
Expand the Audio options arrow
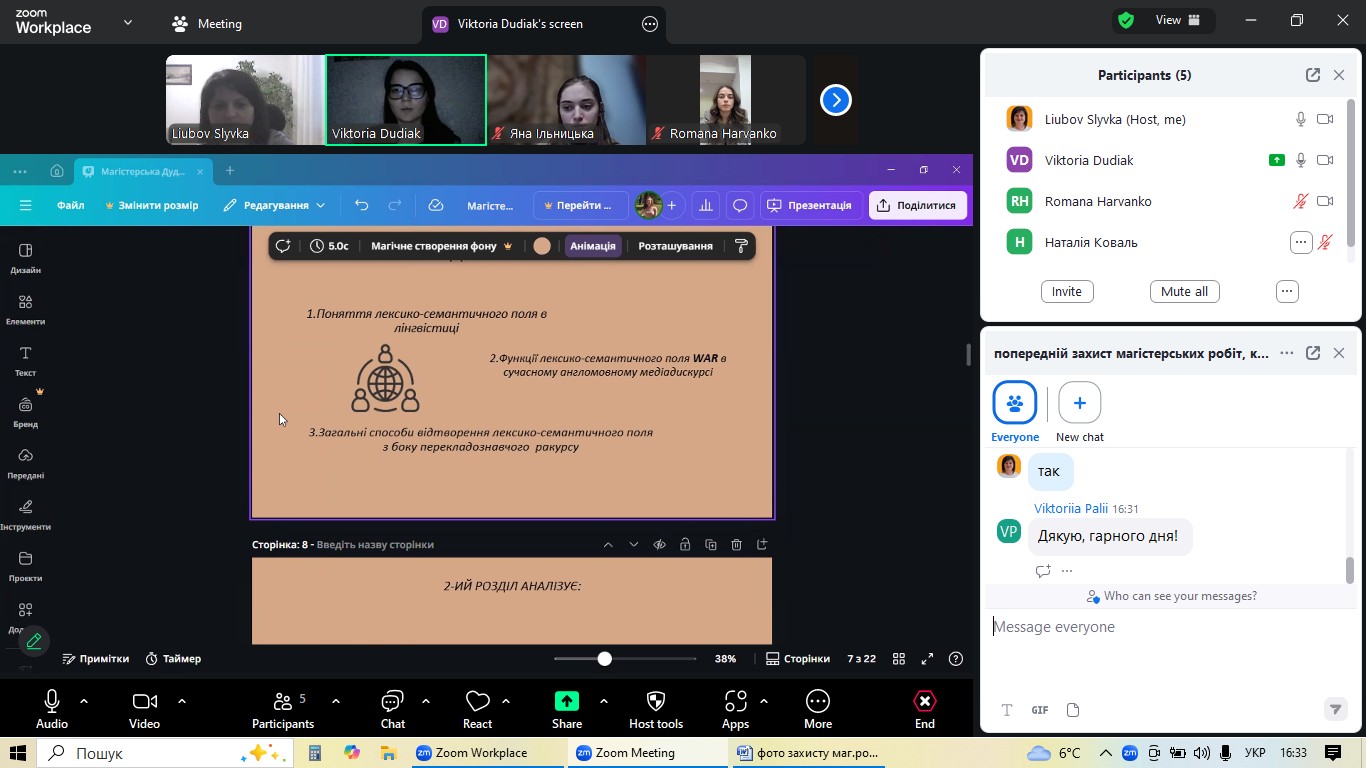tap(84, 701)
